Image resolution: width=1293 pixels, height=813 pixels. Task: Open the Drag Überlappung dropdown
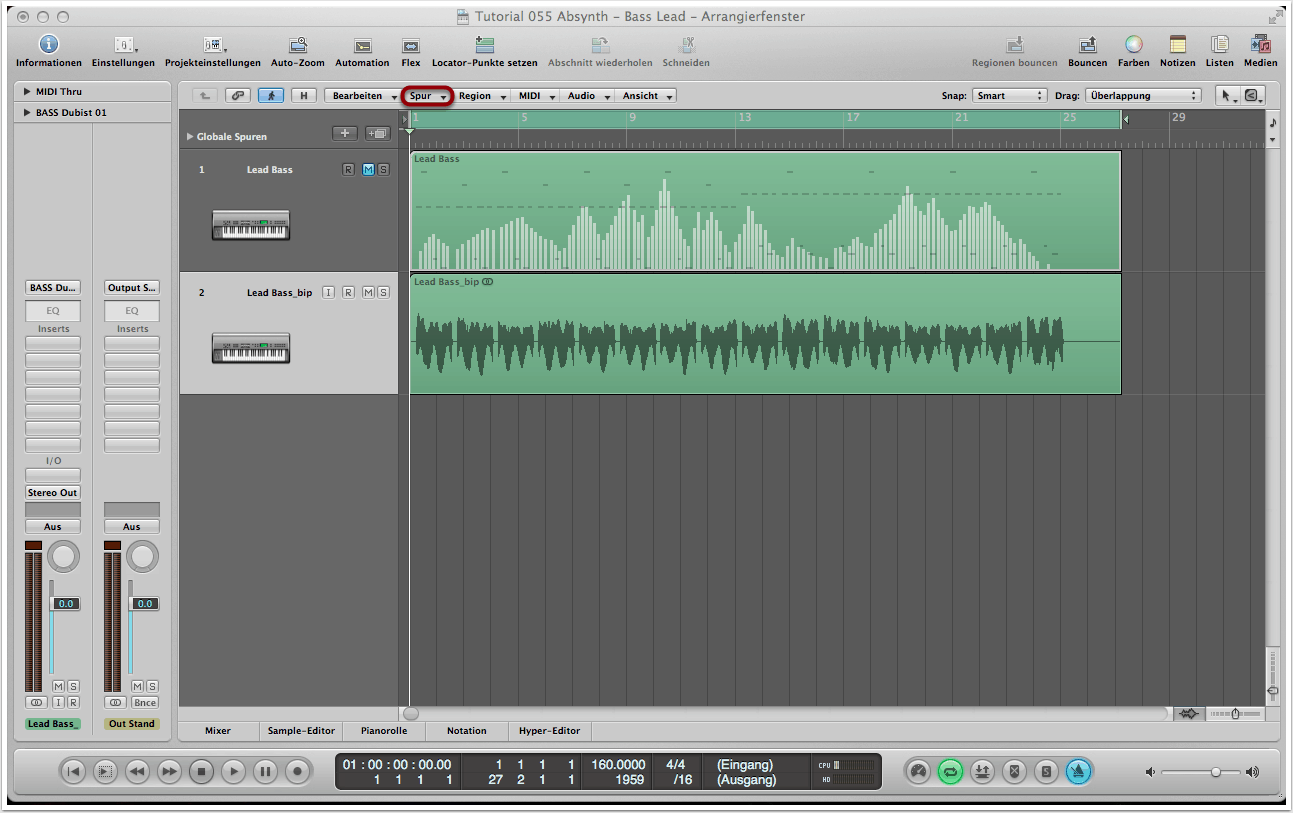click(1142, 96)
